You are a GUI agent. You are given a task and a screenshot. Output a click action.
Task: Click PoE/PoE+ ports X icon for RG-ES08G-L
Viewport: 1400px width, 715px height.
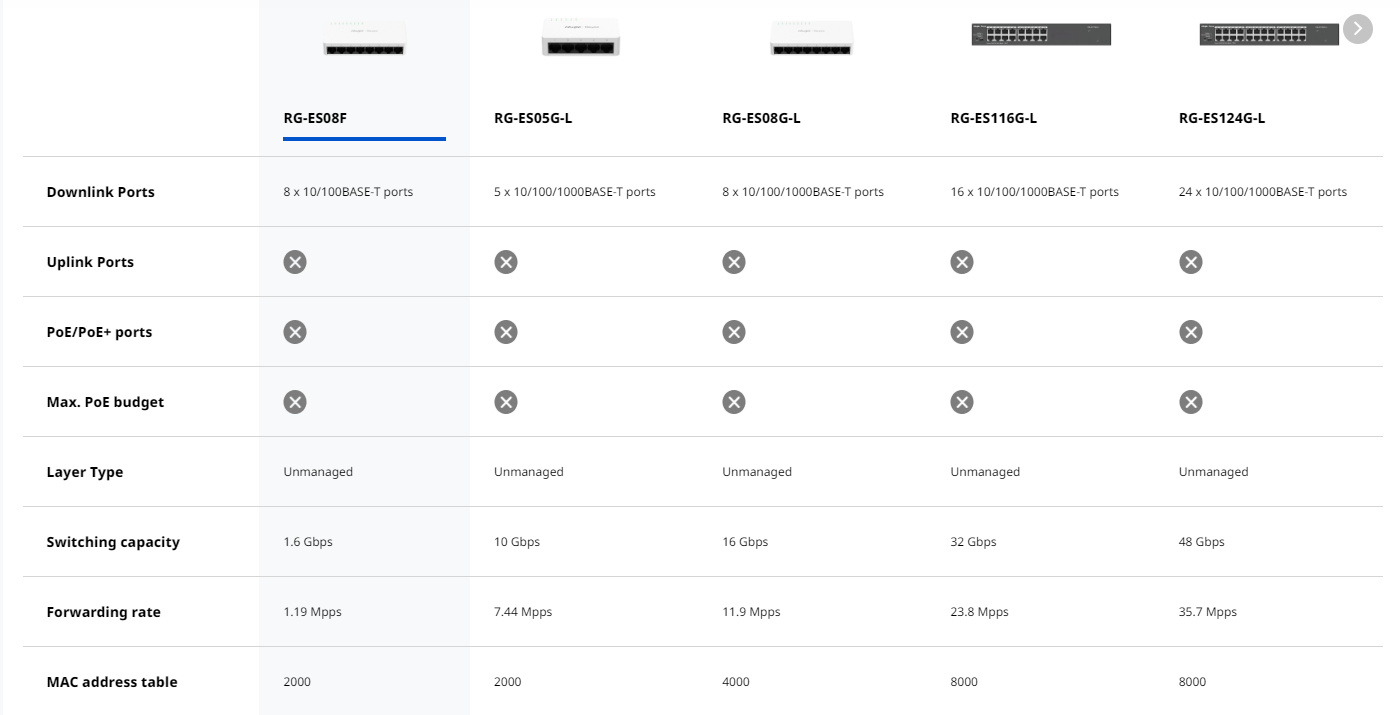[x=734, y=332]
